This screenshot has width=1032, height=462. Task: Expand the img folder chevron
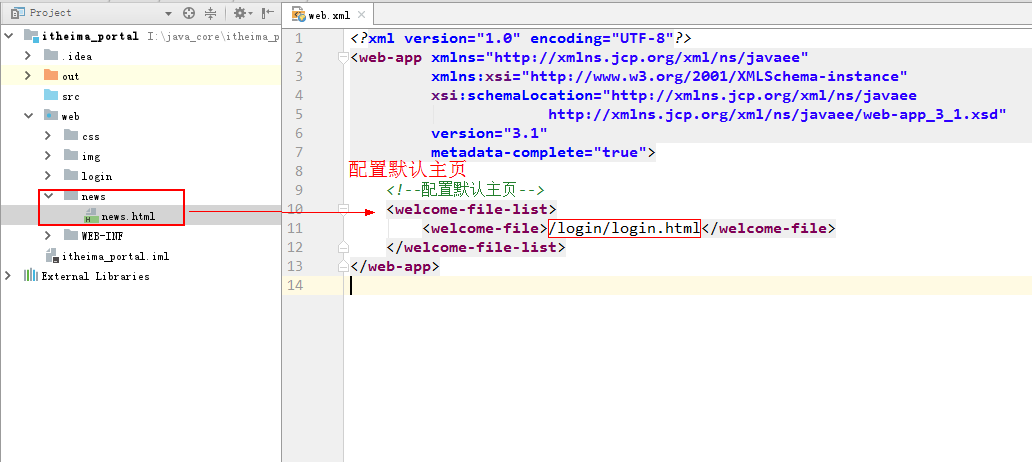(x=48, y=156)
